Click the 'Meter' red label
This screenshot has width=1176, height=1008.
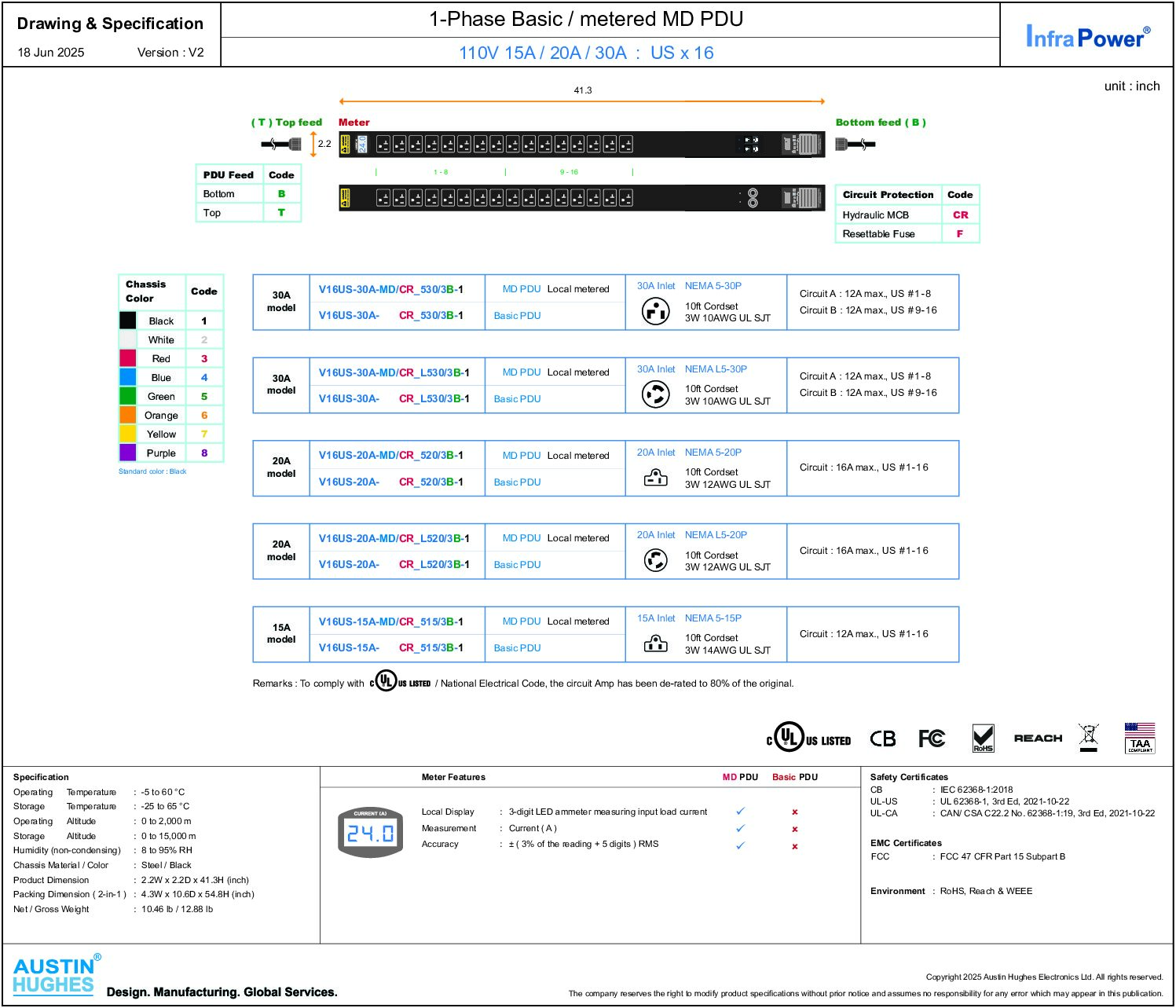[354, 122]
